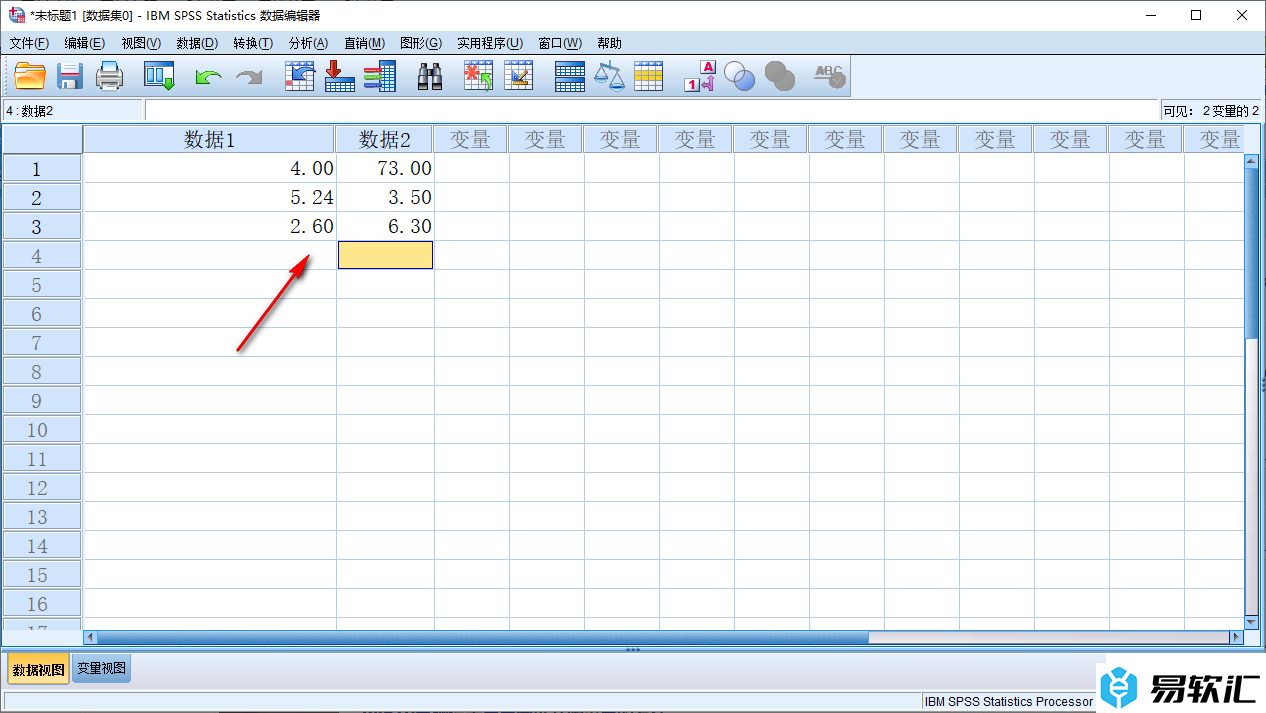Screen dimensions: 1266x713
Task: Click the vertical scrollbar up arrow
Action: coord(1251,161)
